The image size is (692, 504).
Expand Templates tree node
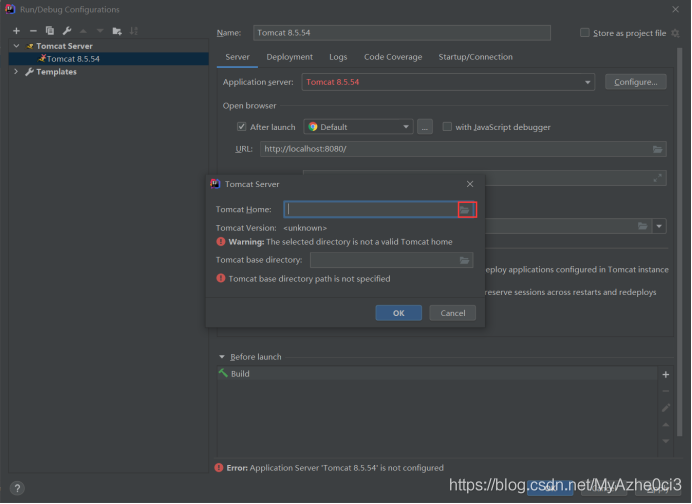(16, 71)
